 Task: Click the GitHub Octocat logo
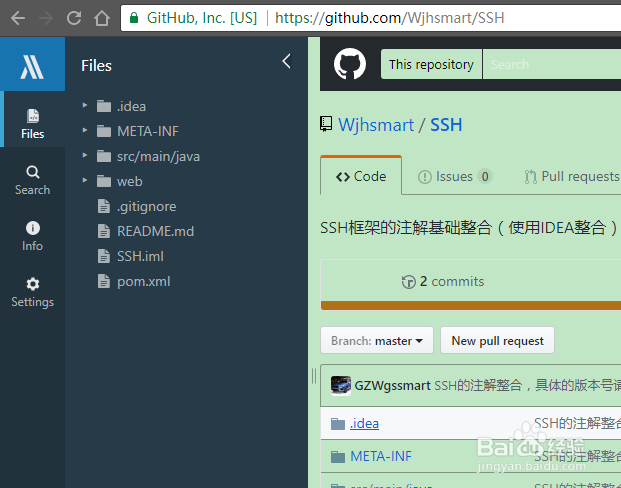coord(350,64)
